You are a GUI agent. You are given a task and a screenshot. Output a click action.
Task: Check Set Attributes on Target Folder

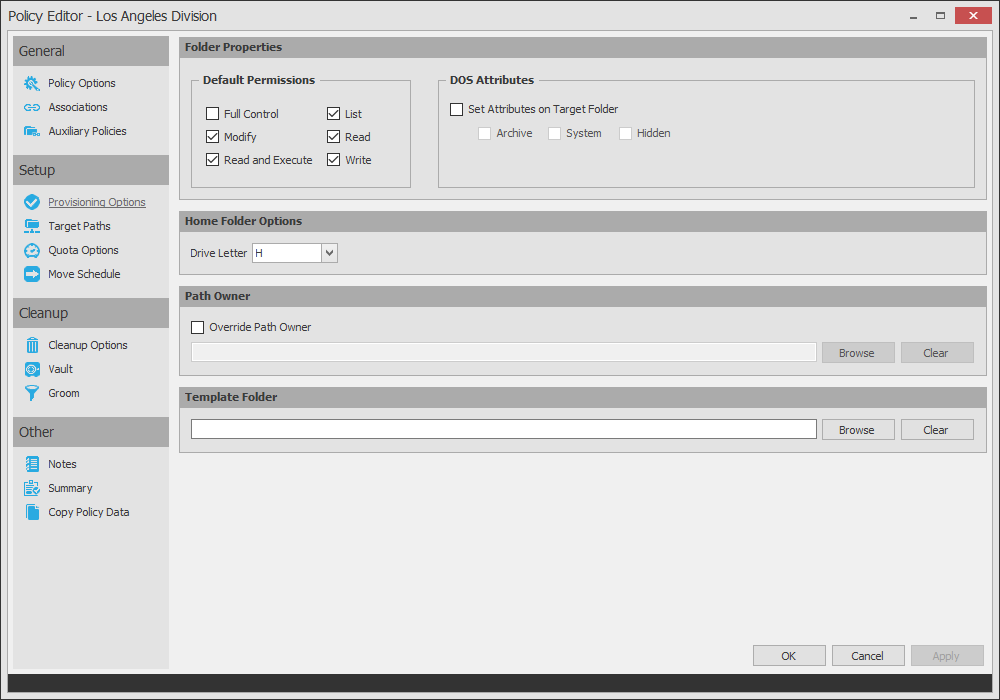[x=457, y=109]
